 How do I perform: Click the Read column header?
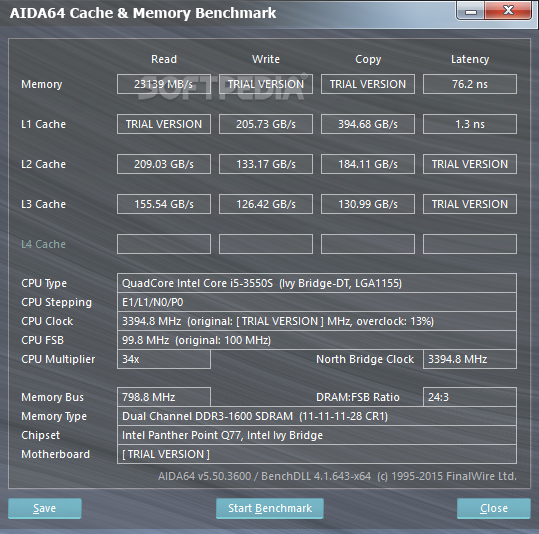164,59
